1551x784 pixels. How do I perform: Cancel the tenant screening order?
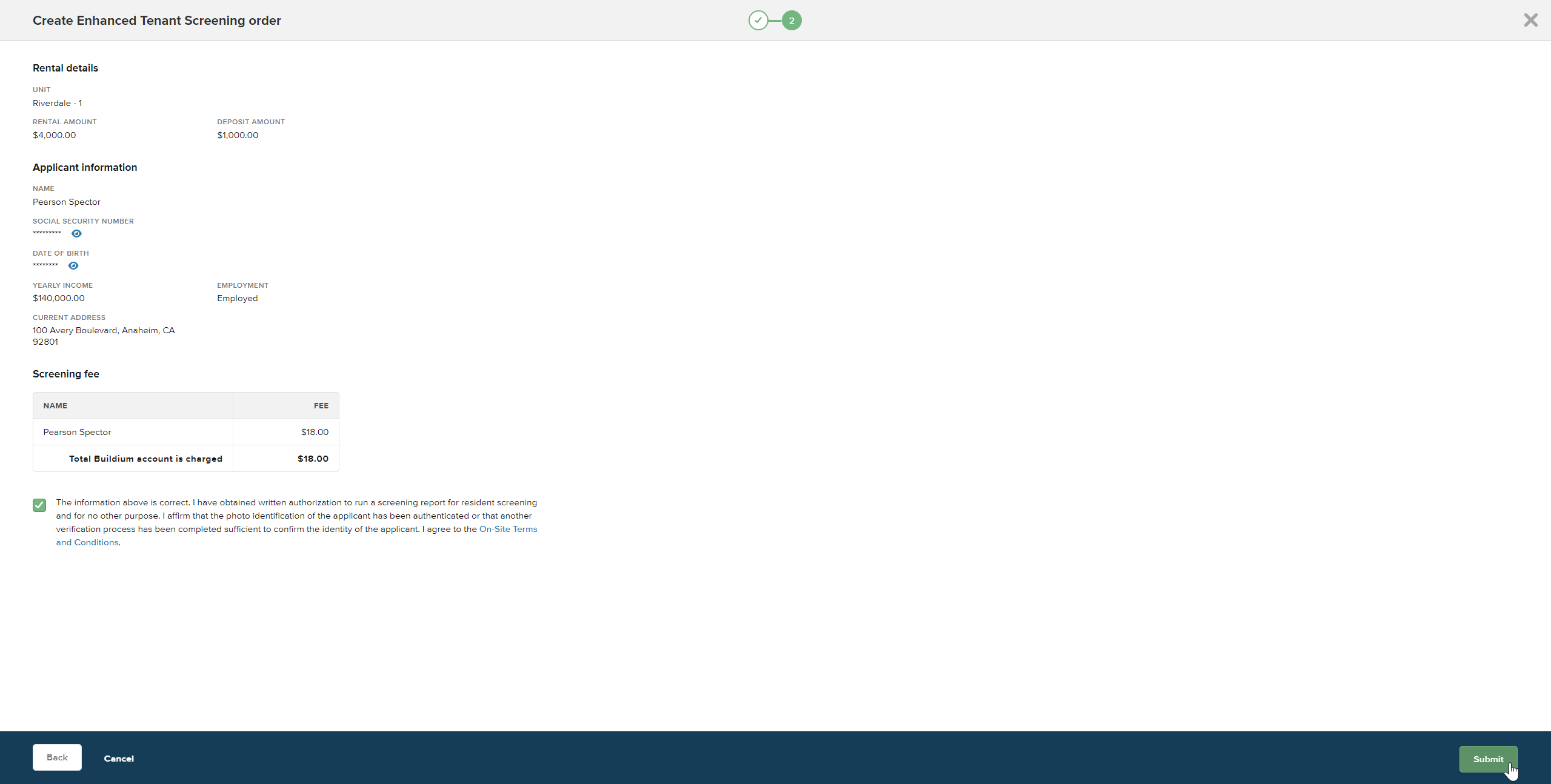pos(119,759)
